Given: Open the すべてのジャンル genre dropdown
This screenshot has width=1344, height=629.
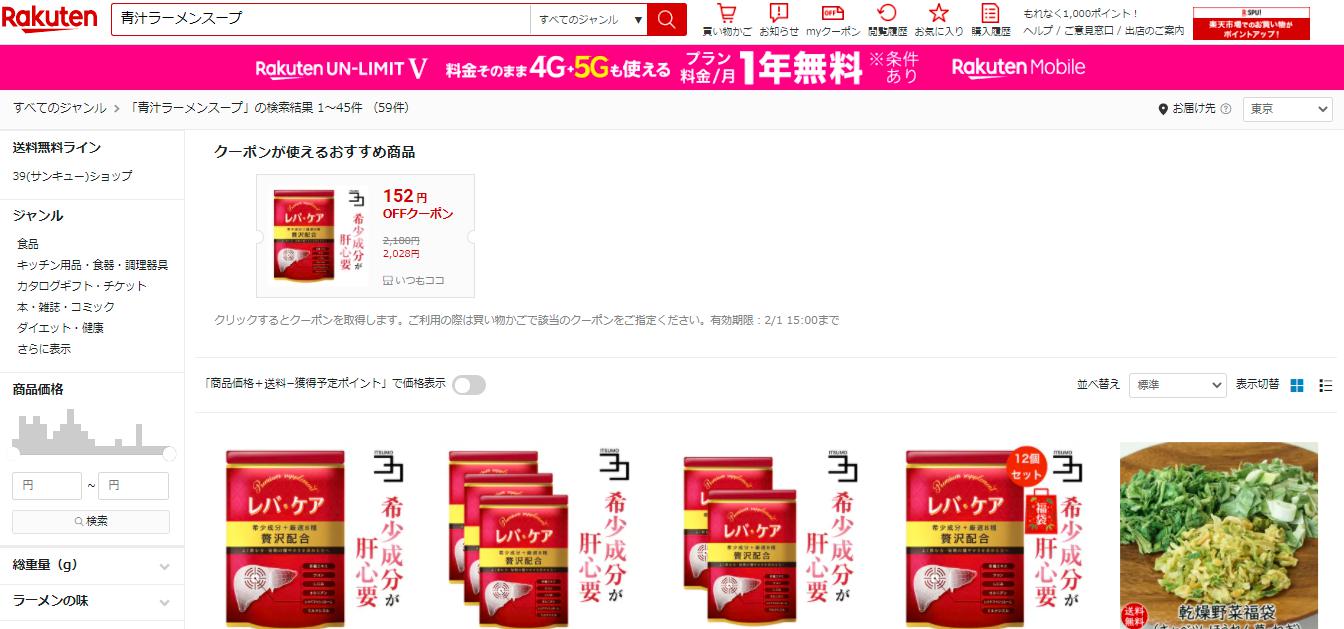Looking at the screenshot, I should pos(589,19).
